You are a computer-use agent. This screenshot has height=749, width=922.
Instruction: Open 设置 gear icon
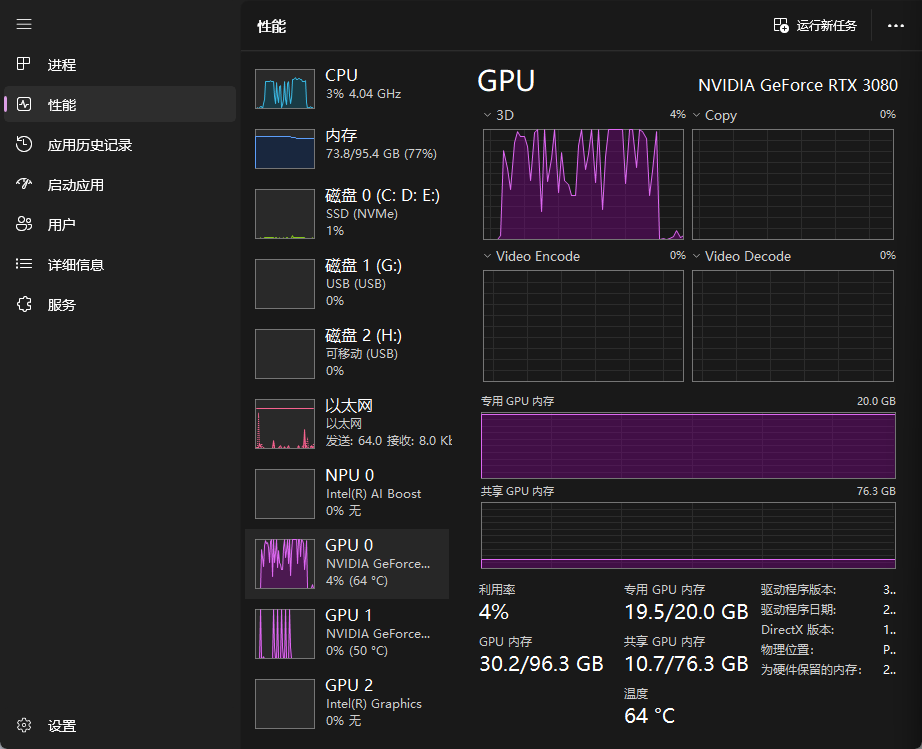(x=24, y=725)
